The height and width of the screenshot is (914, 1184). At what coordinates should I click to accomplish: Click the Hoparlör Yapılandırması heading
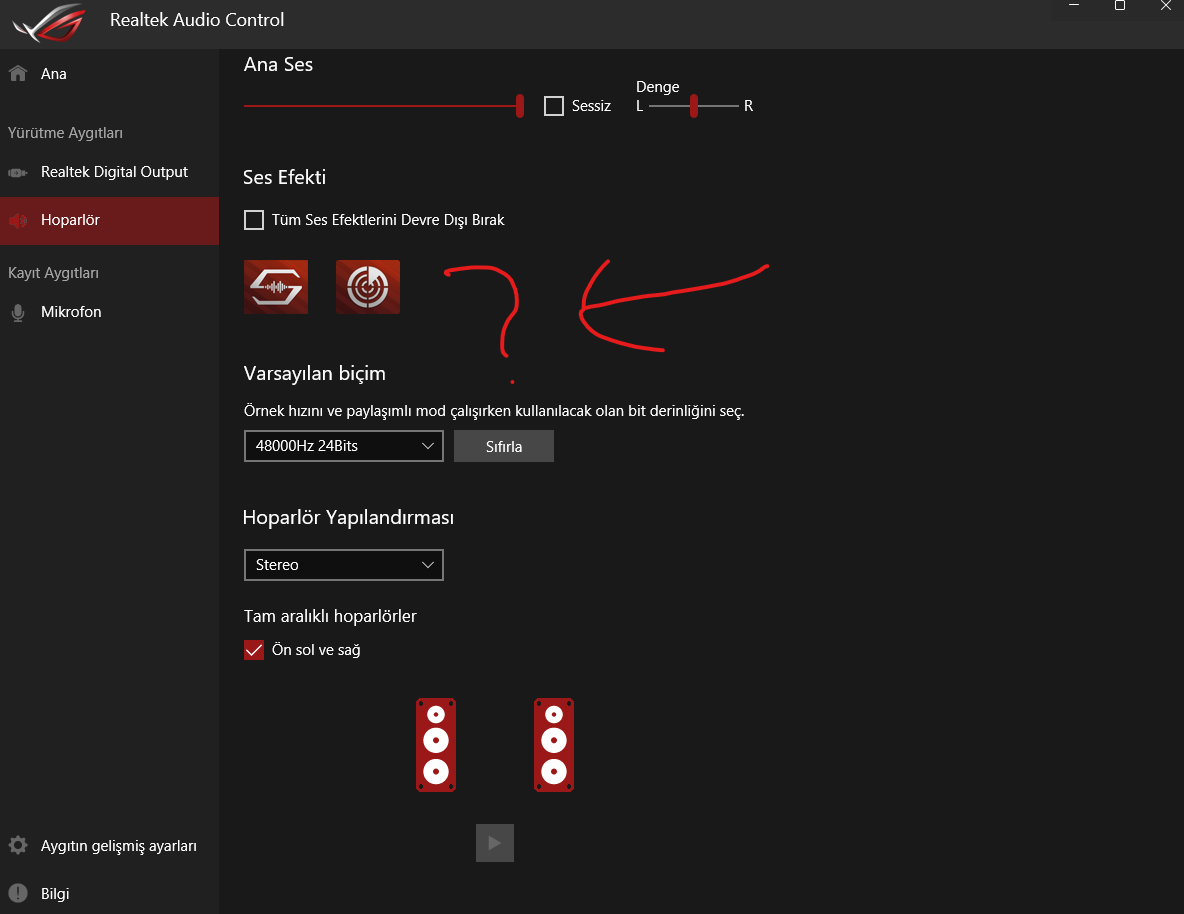click(348, 517)
